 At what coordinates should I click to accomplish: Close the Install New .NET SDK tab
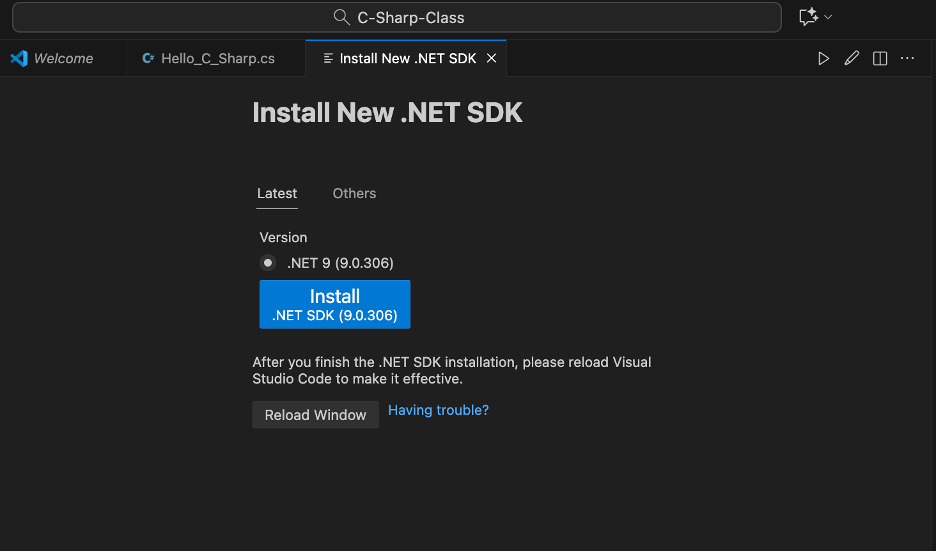tap(491, 58)
